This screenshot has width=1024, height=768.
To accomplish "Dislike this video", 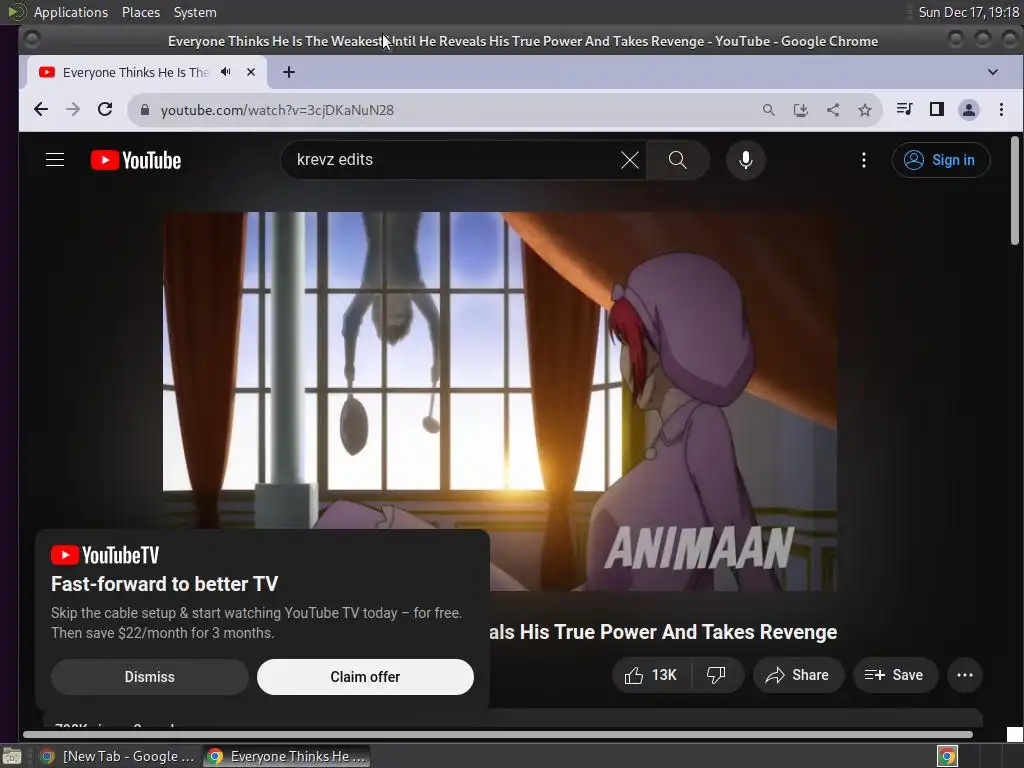I will (x=716, y=675).
